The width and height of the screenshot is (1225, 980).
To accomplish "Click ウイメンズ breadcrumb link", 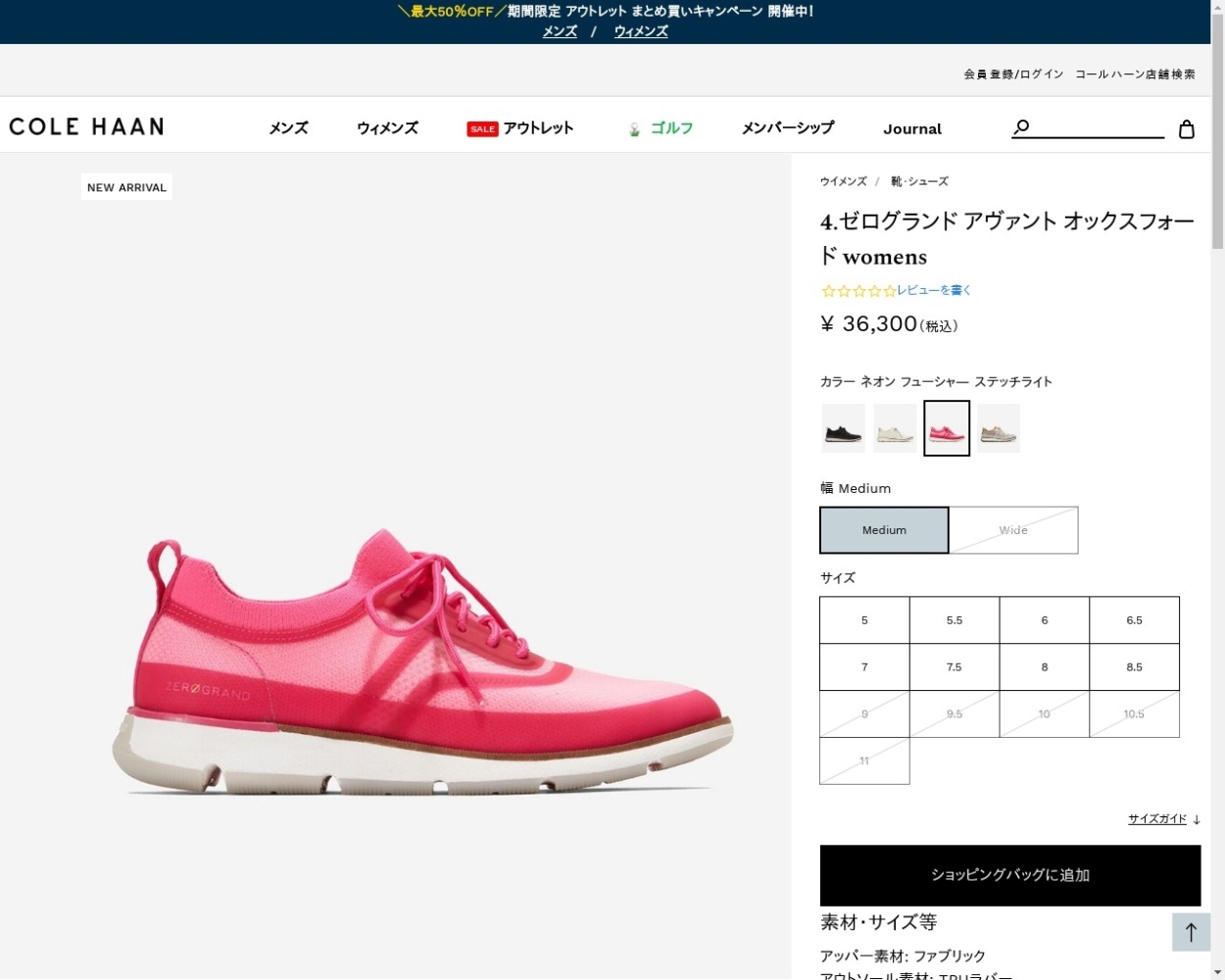I will [844, 181].
